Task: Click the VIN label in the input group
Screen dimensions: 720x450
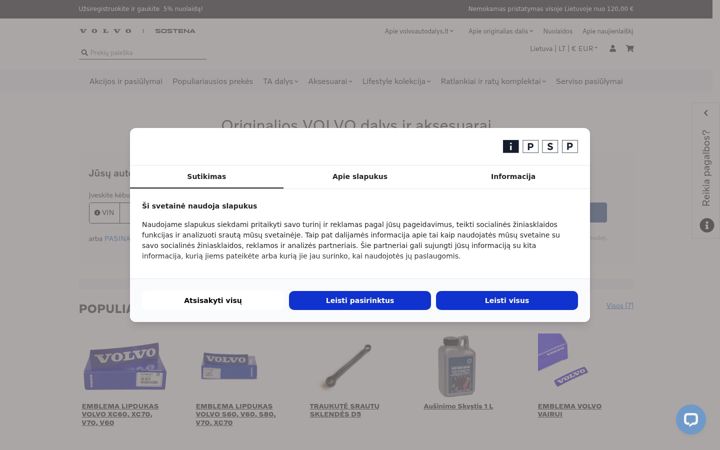Action: tap(104, 213)
